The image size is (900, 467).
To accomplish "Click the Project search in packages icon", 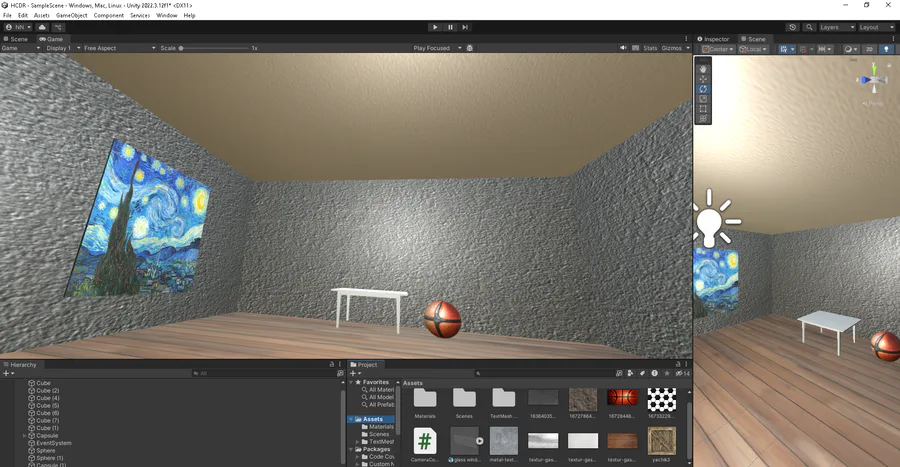I will (x=619, y=373).
